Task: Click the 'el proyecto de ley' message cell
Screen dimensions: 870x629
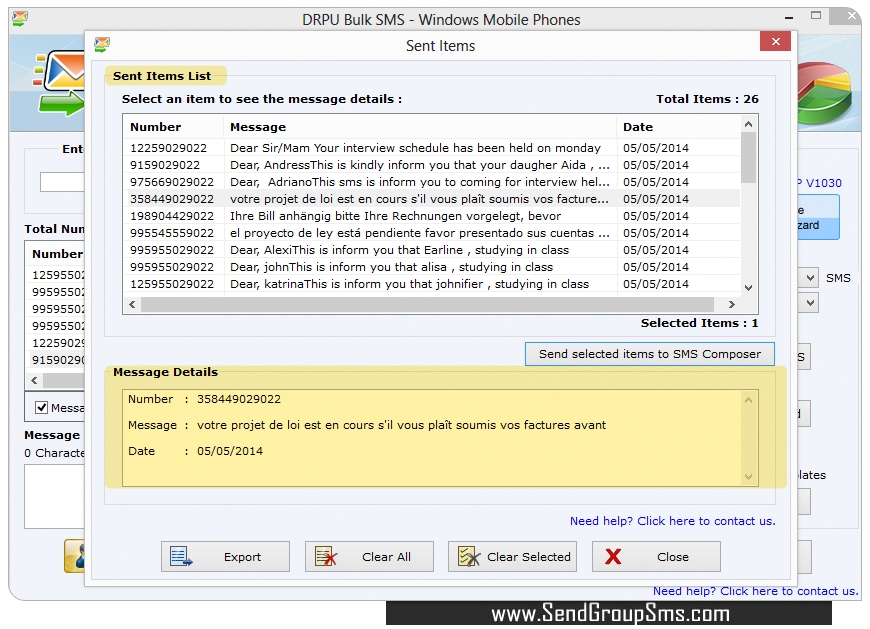Action: tap(419, 233)
